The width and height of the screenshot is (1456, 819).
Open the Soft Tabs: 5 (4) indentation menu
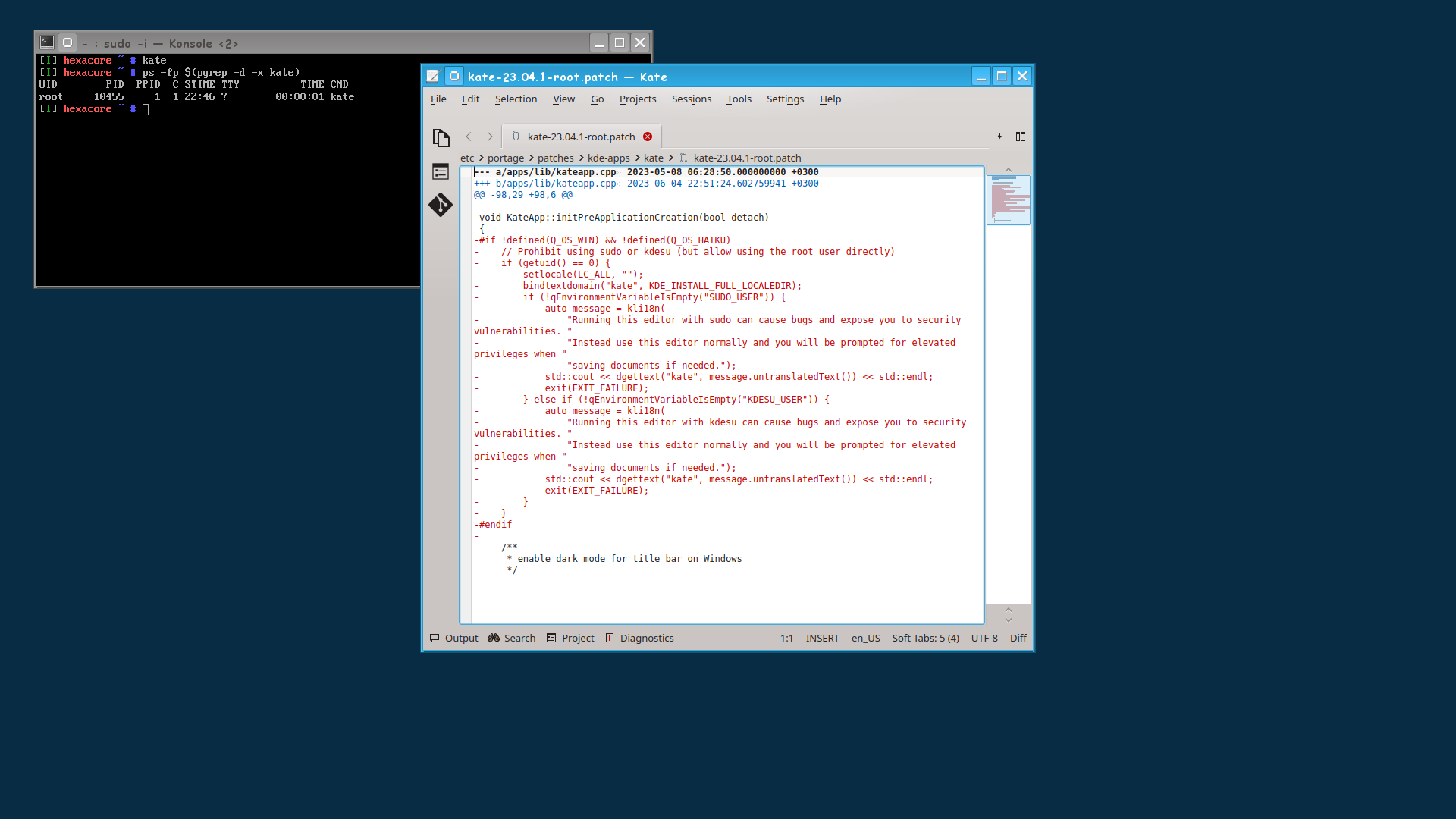coord(925,638)
